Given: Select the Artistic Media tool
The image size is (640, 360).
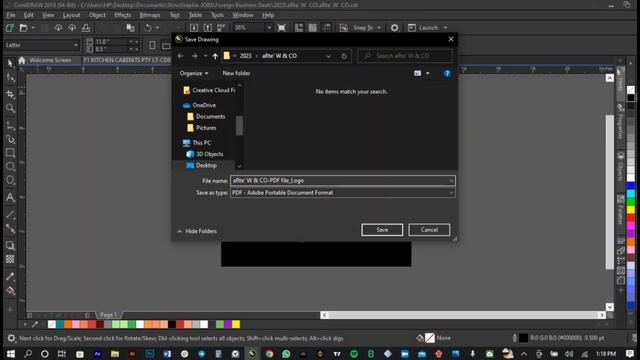Looking at the screenshot, I should (x=10, y=139).
